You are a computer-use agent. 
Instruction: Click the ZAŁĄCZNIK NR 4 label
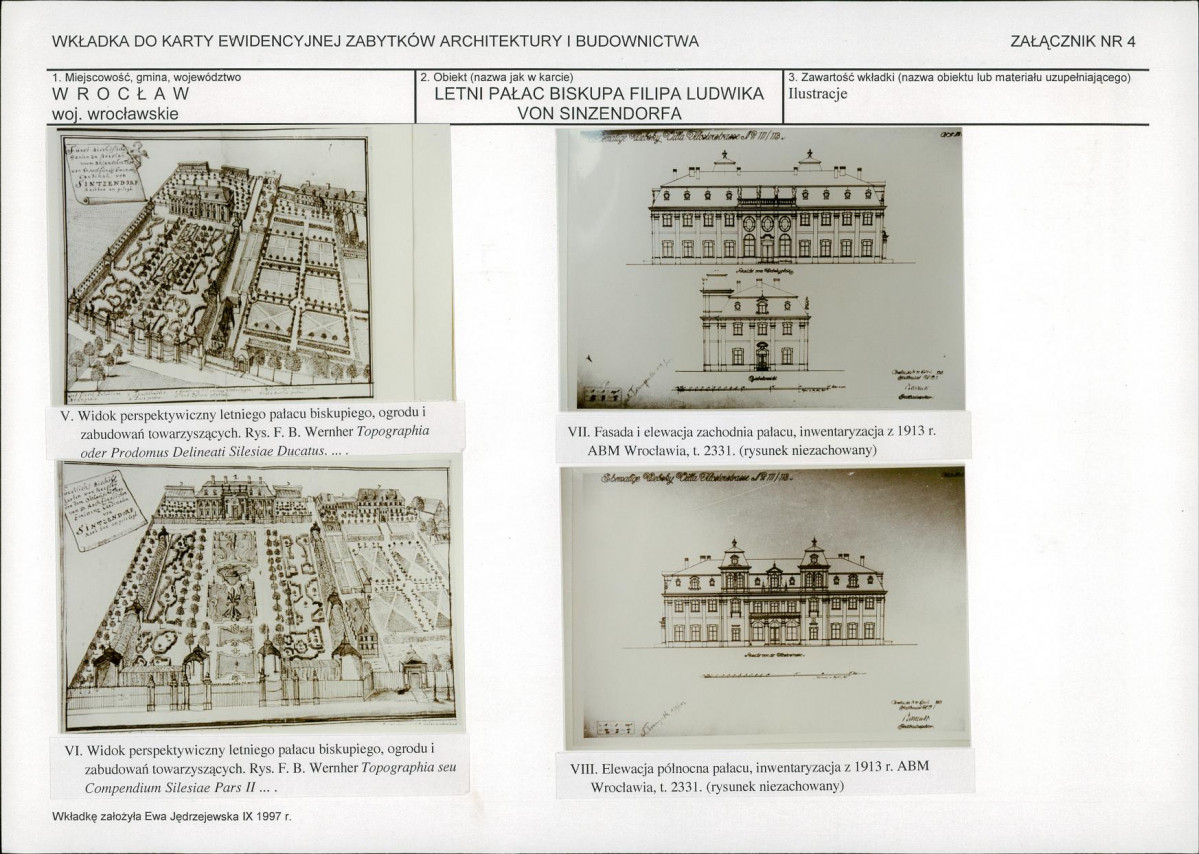point(1072,41)
